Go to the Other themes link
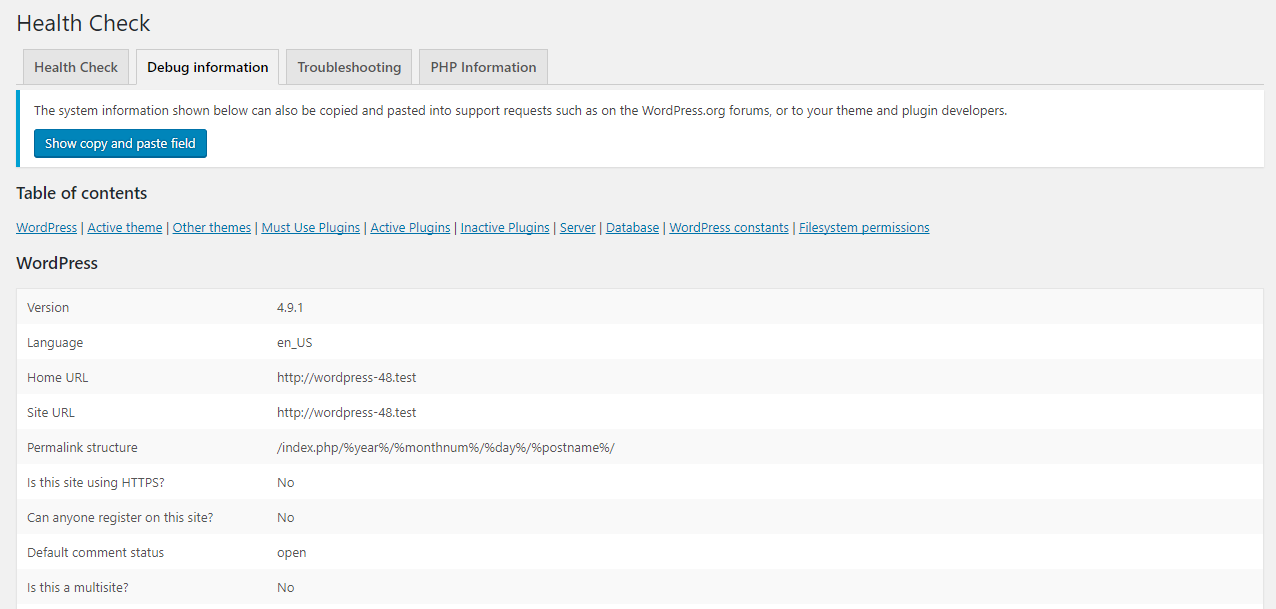Image resolution: width=1276 pixels, height=609 pixels. [x=211, y=228]
